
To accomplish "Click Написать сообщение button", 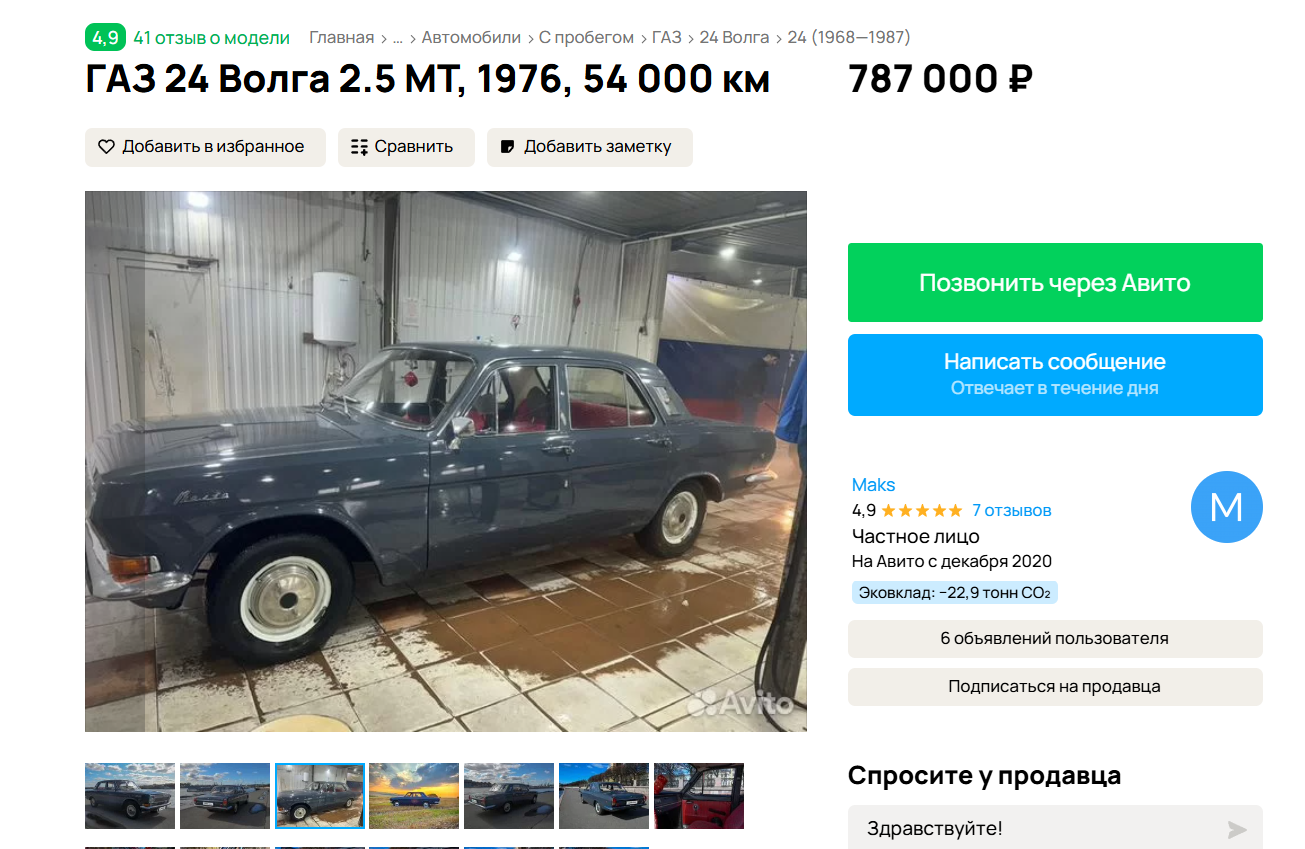I will pyautogui.click(x=1055, y=374).
